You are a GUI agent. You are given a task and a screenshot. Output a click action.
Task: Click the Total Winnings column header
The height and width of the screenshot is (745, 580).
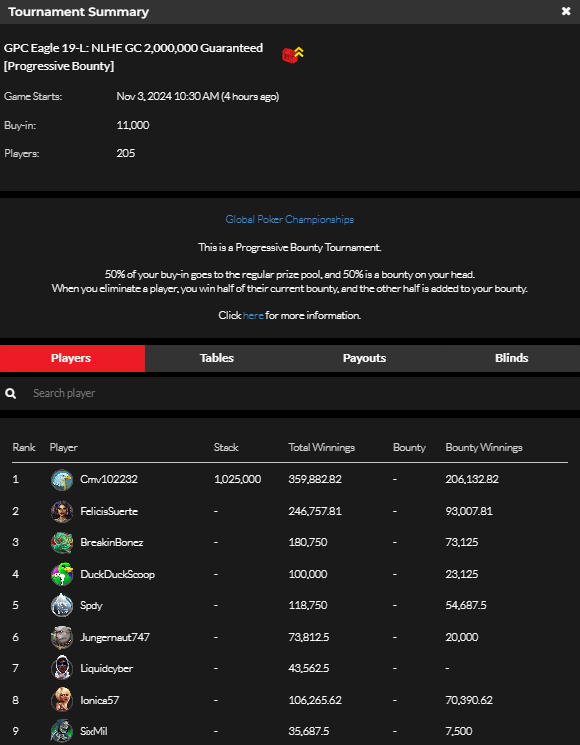click(x=322, y=448)
